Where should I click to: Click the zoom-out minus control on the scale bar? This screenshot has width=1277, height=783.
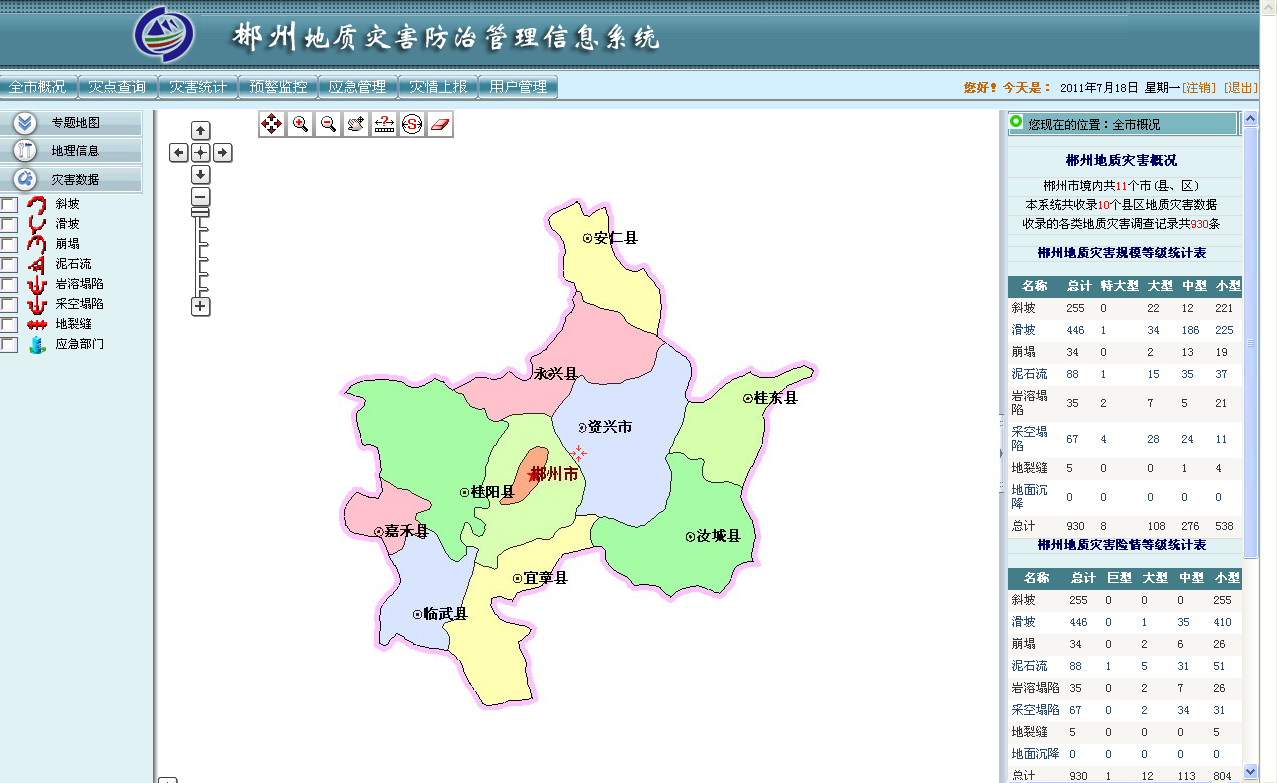pos(200,196)
